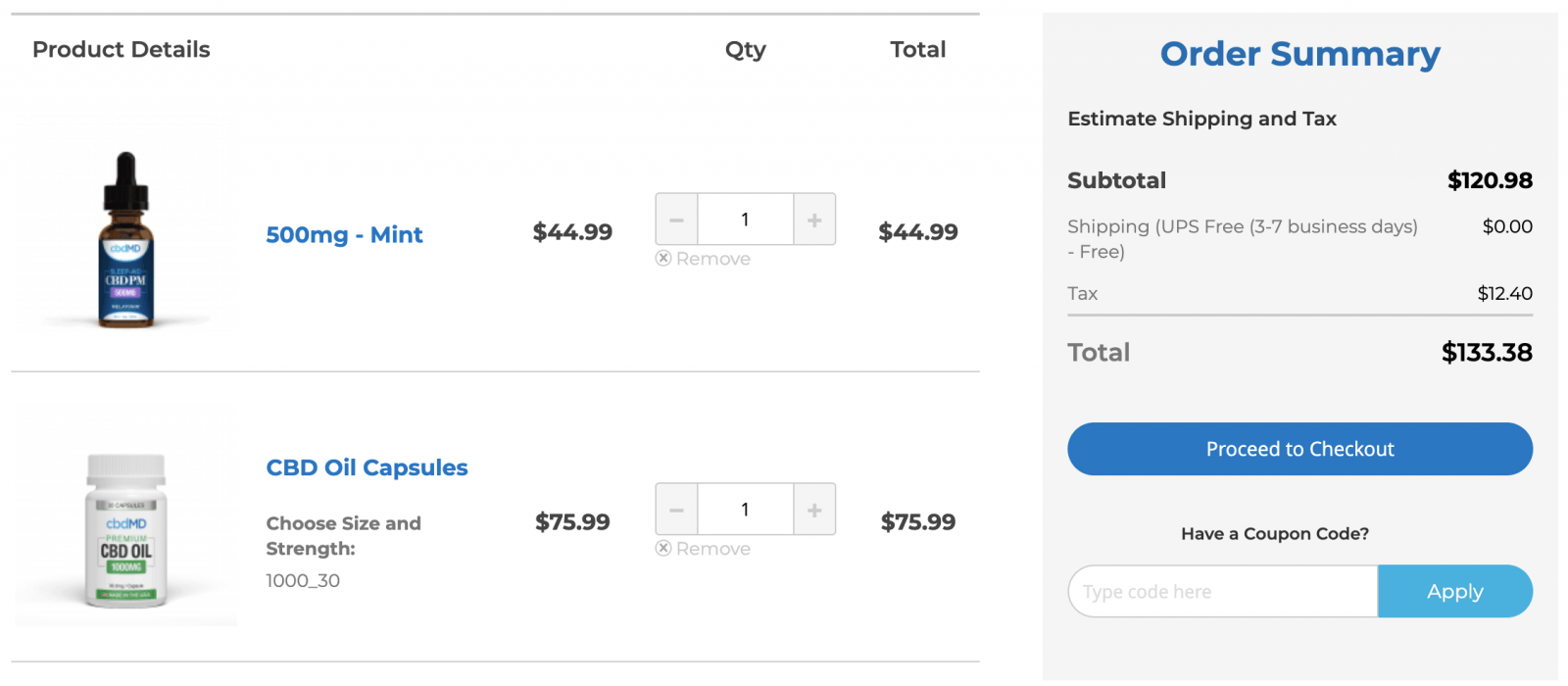Increase quantity of 500mg Mint item
Viewport: 1568px width, 686px height.
tap(814, 220)
